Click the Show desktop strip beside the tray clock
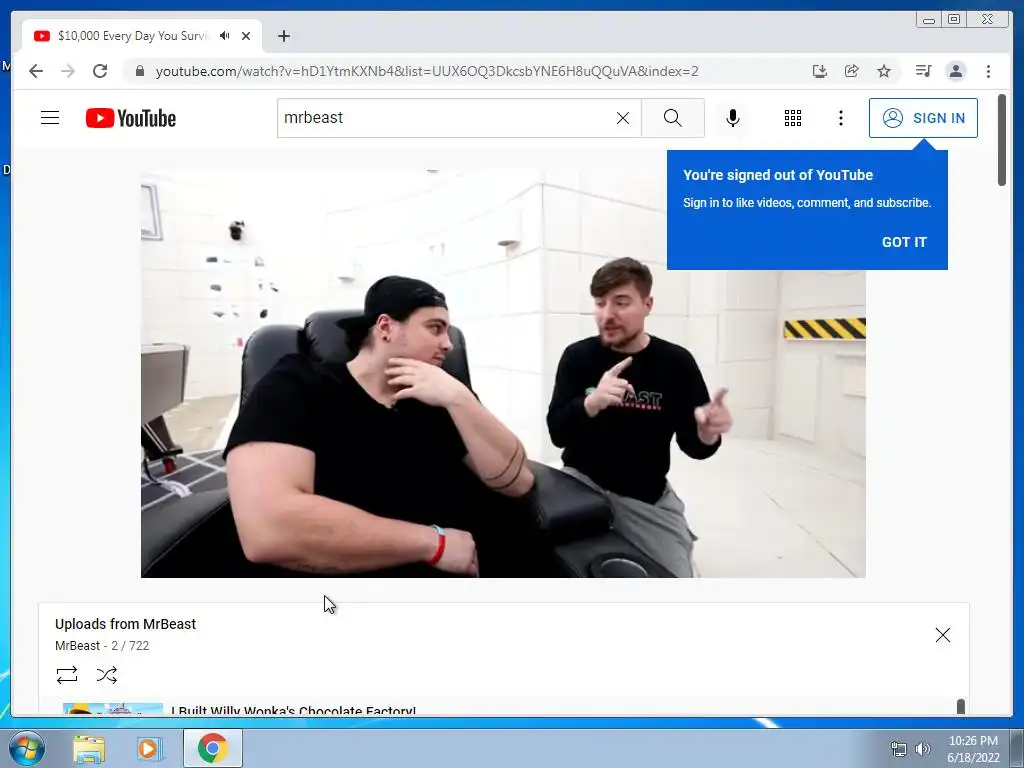The image size is (1024, 768). coord(1017,748)
